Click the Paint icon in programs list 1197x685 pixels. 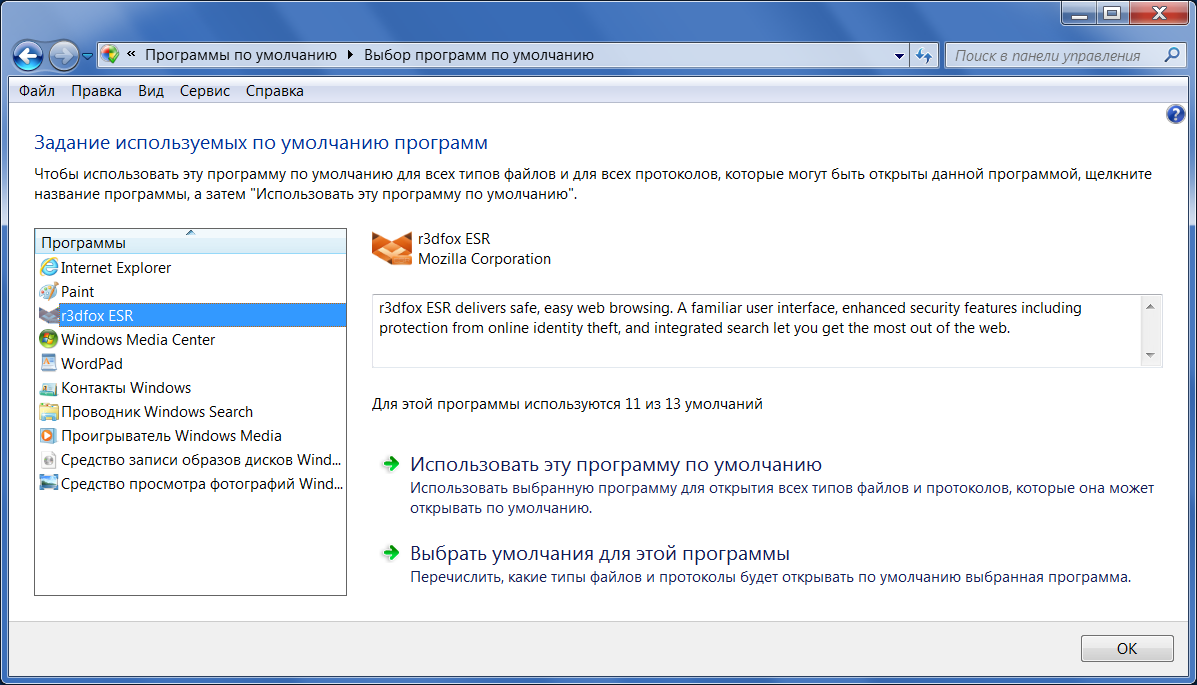tap(49, 292)
